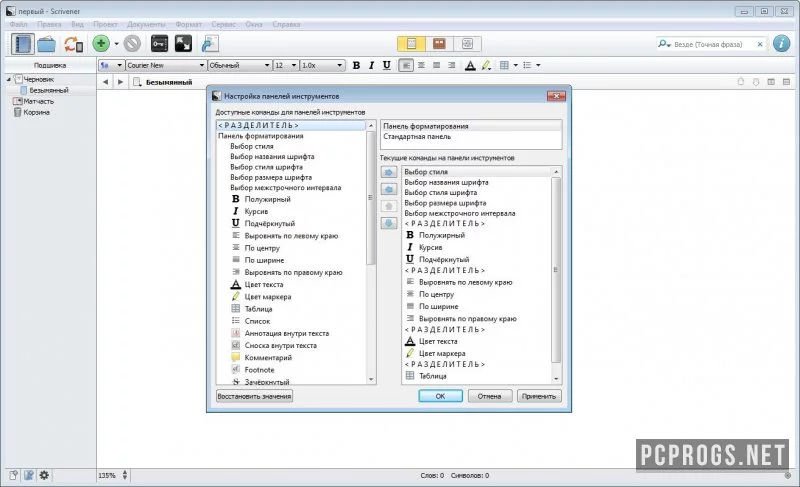This screenshot has width=800, height=487.
Task: Clear the search field with the X
Action: [x=760, y=44]
